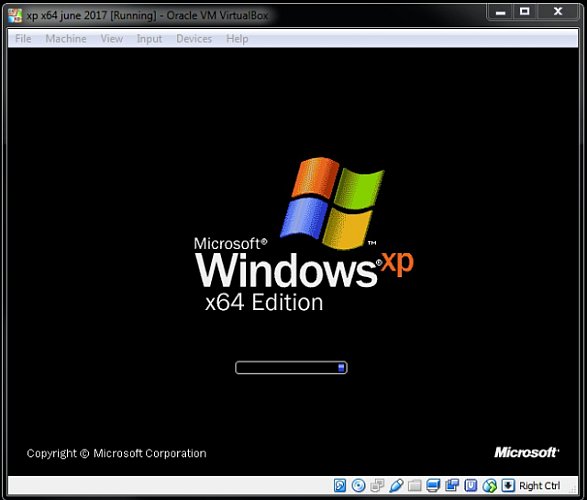This screenshot has height=500, width=587.
Task: Click the Right Ctrl host key label
Action: [539, 486]
